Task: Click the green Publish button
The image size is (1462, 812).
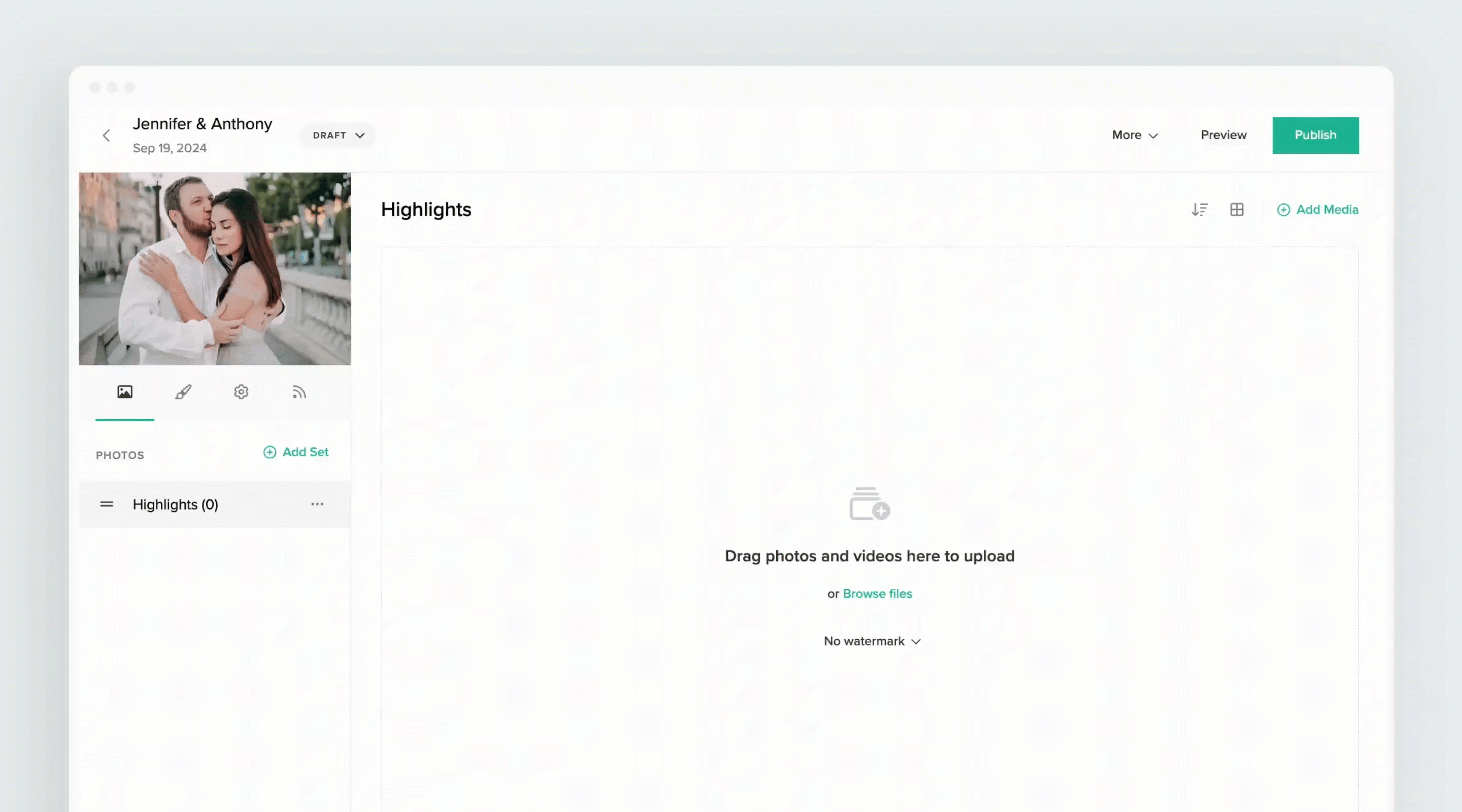Action: pos(1316,136)
